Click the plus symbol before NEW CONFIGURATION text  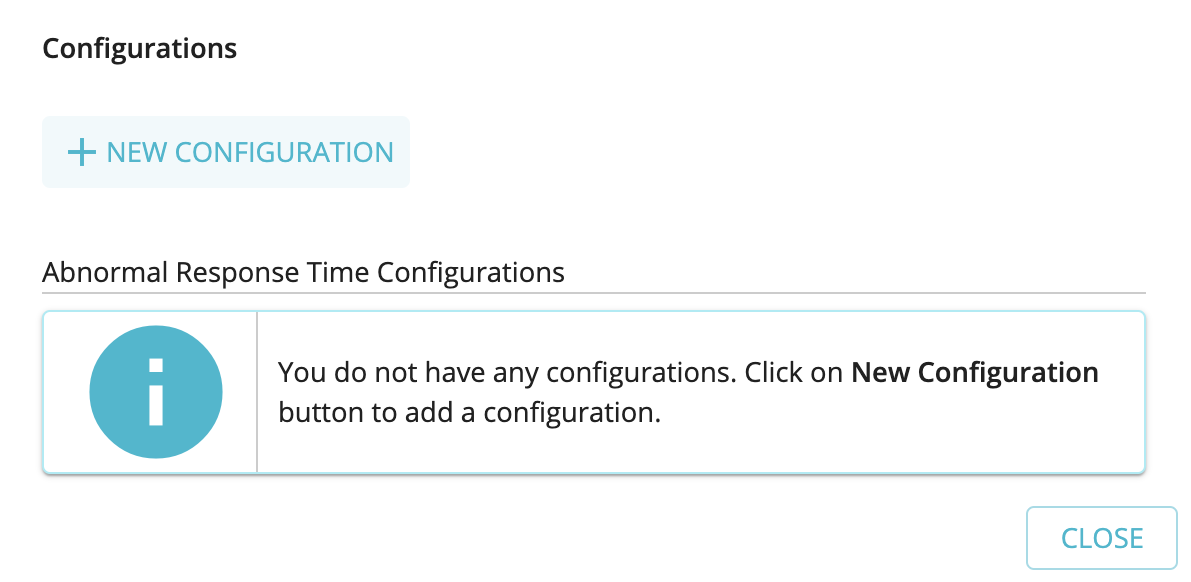pos(79,153)
